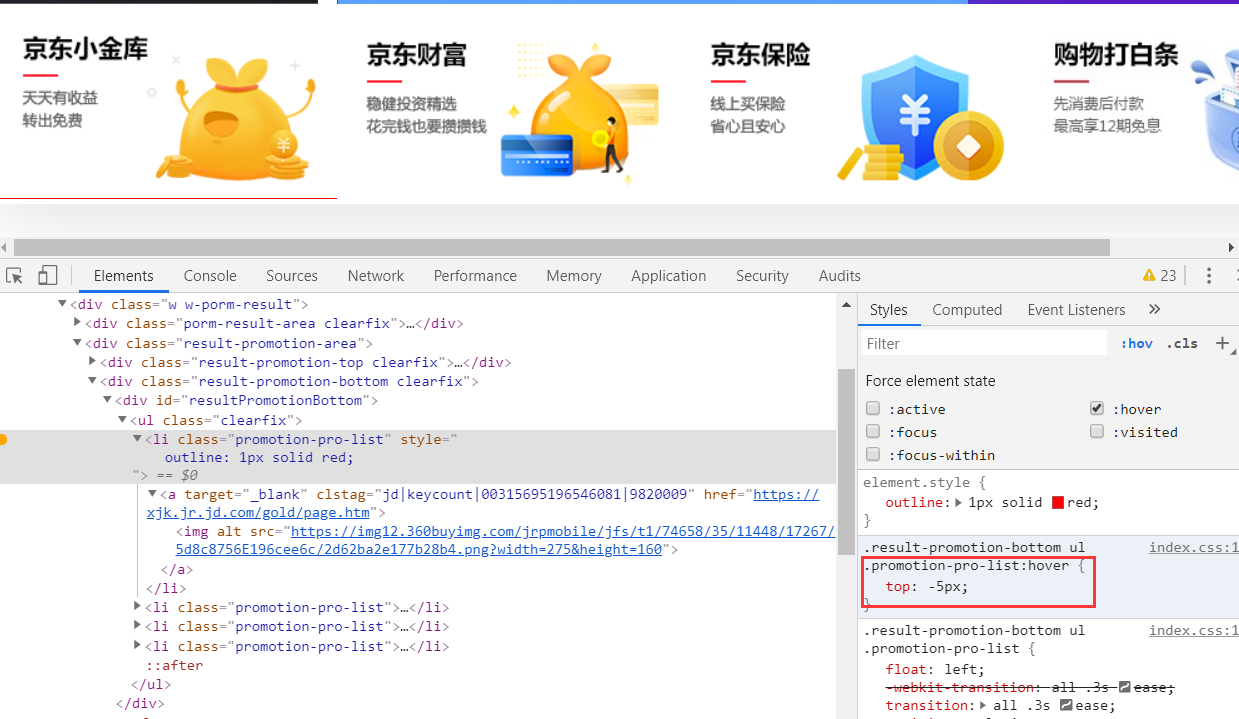Click the Styles filter input field
1239x719 pixels.
tap(987, 343)
